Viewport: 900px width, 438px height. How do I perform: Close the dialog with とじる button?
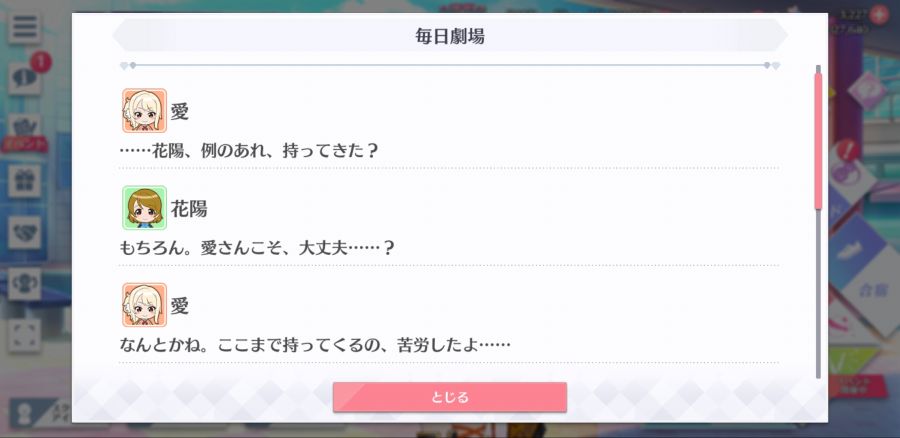[x=449, y=397]
